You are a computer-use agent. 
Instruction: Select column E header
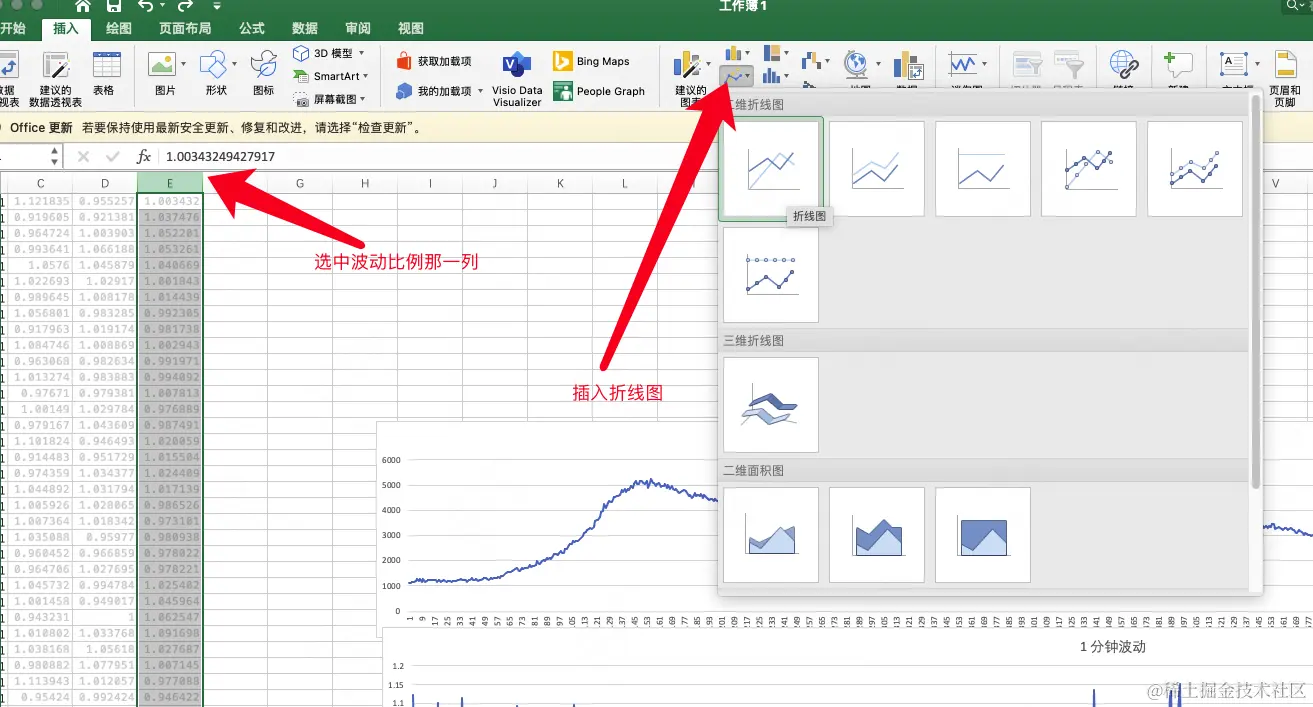pos(170,183)
